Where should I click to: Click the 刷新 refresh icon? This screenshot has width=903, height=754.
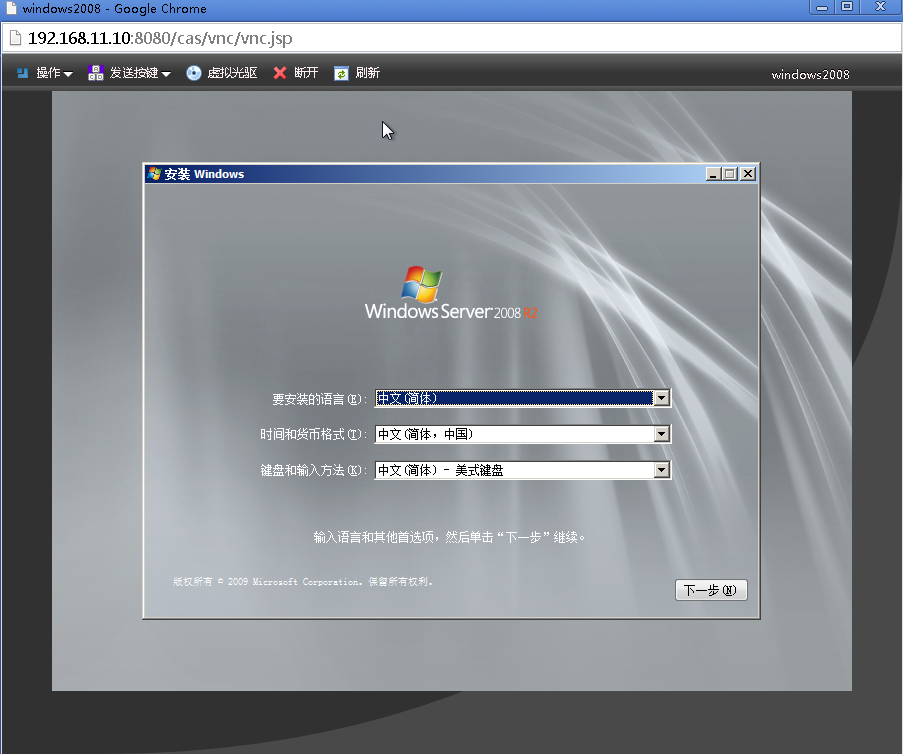341,73
